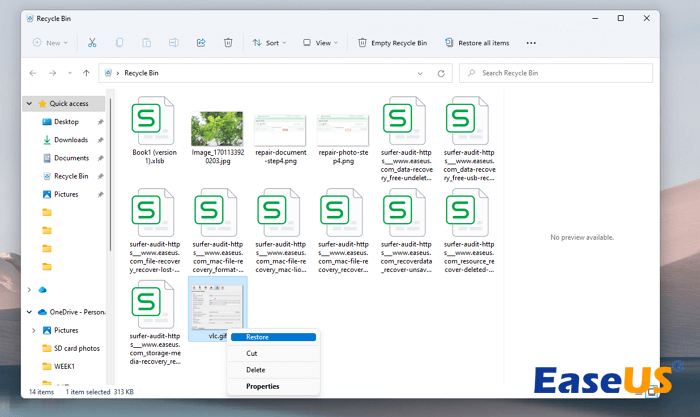Click the Delete trash icon in toolbar
Image resolution: width=700 pixels, height=417 pixels.
click(228, 43)
